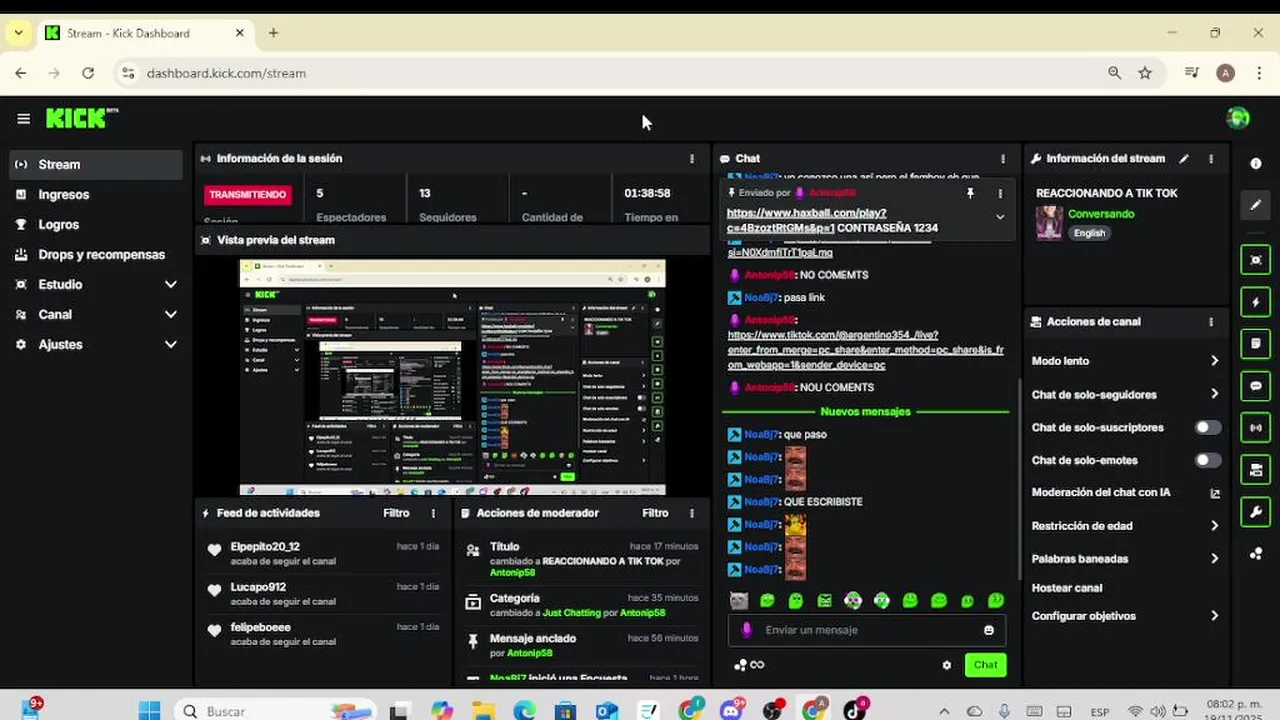This screenshot has width=1280, height=720.
Task: Open the emoji picker in message box
Action: (989, 630)
